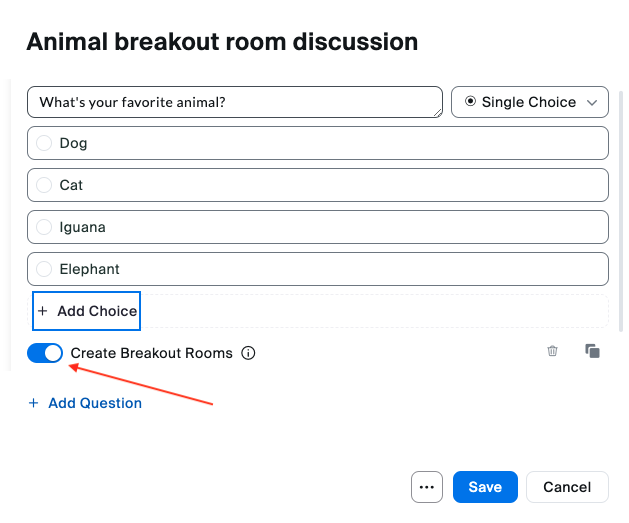Select the Dog radio button
The height and width of the screenshot is (523, 629).
click(44, 143)
